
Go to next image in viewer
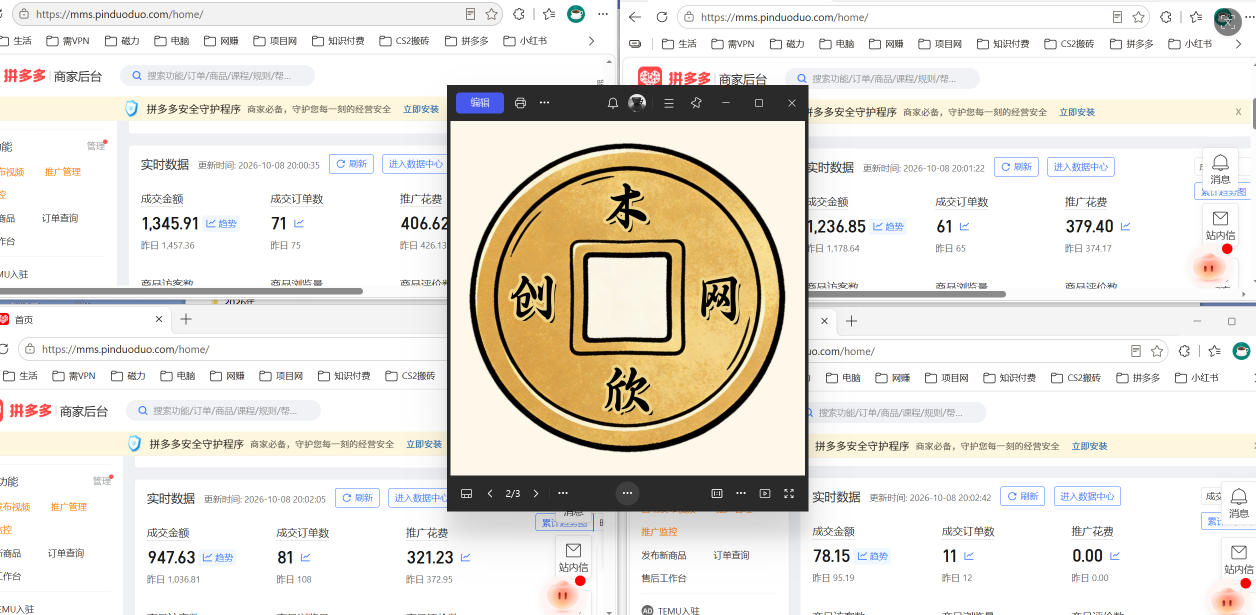coord(536,493)
